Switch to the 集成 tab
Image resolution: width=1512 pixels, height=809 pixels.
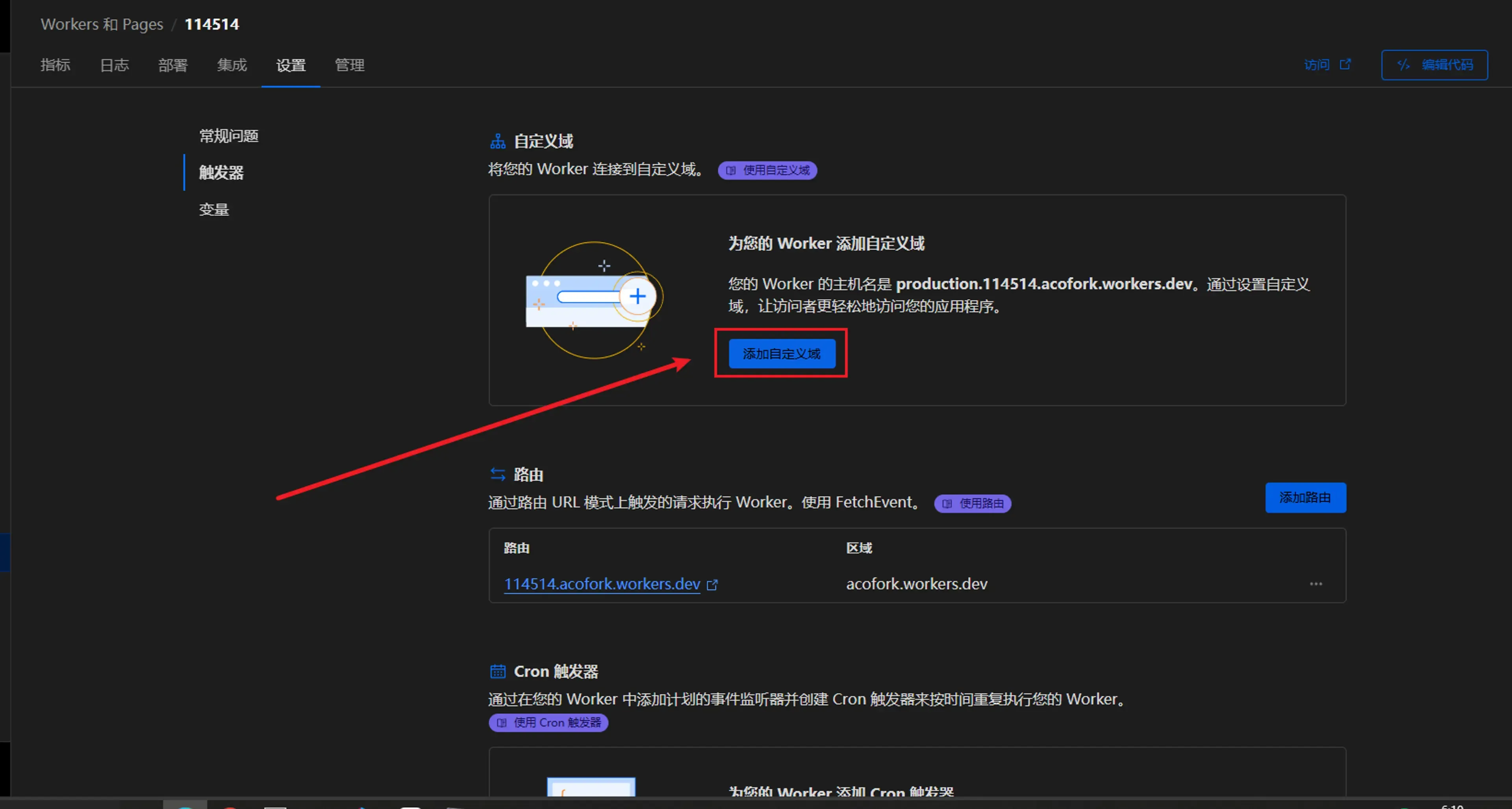(x=232, y=65)
